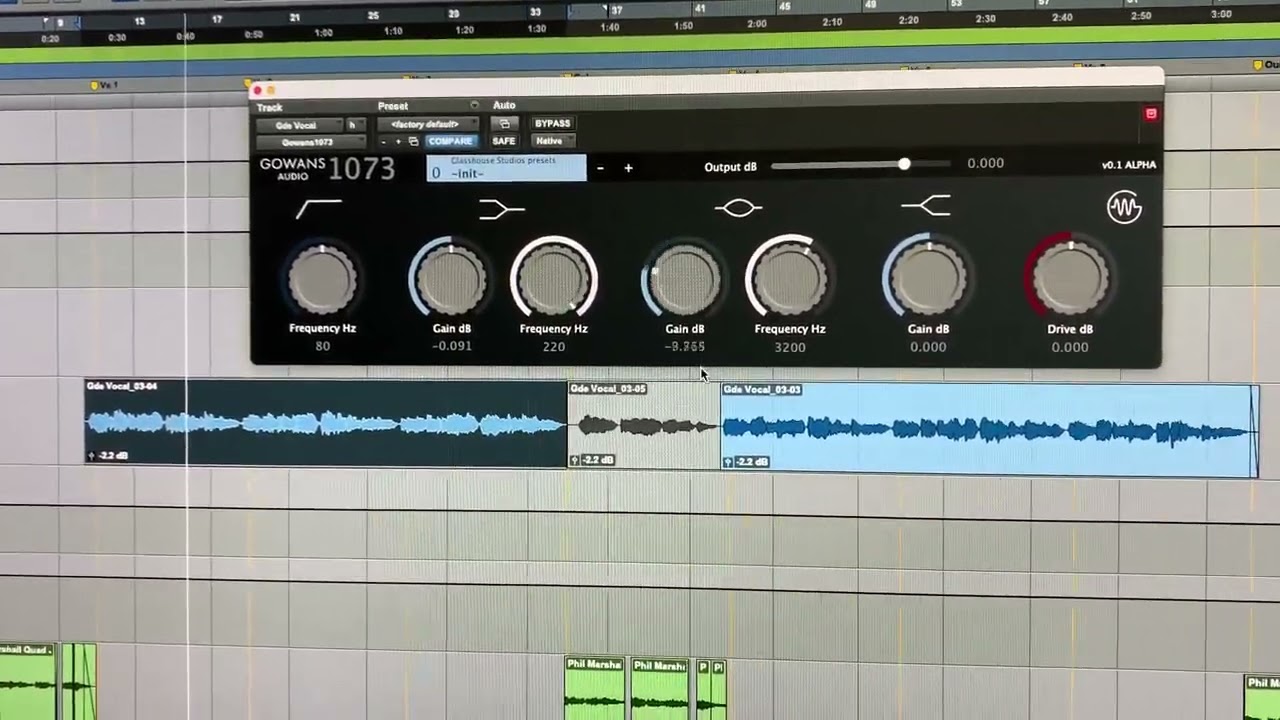This screenshot has height=720, width=1280.
Task: Click the Output dB slider handle
Action: click(x=904, y=164)
